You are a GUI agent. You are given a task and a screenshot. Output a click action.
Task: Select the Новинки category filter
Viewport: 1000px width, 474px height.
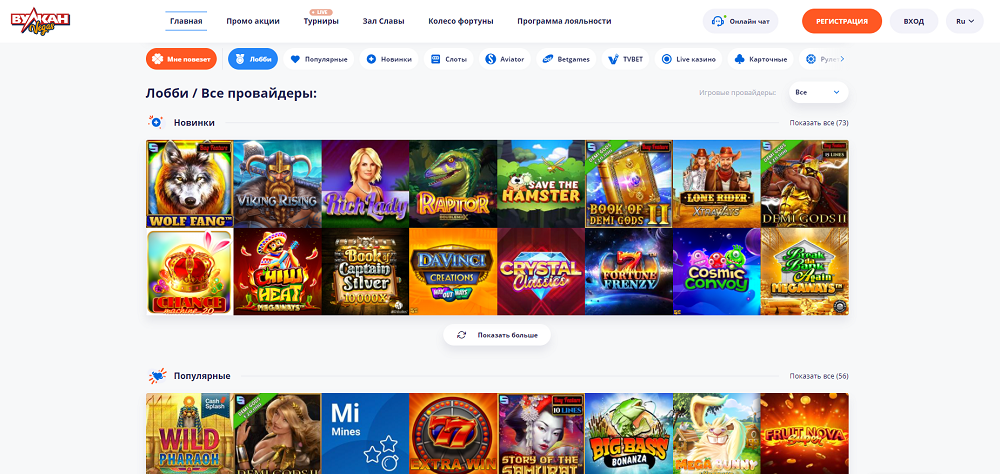[389, 59]
